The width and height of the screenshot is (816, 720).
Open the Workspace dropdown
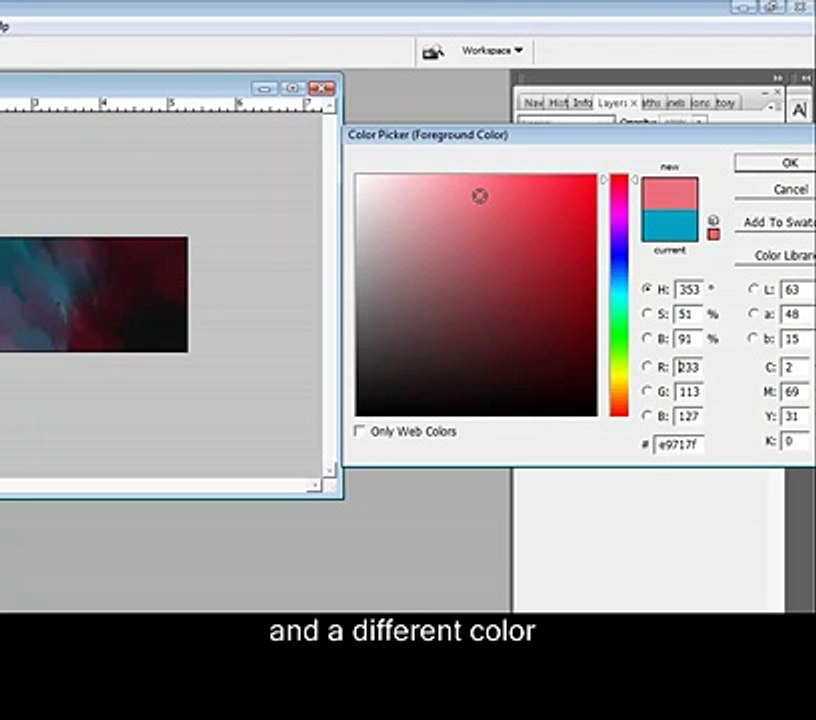coord(492,50)
